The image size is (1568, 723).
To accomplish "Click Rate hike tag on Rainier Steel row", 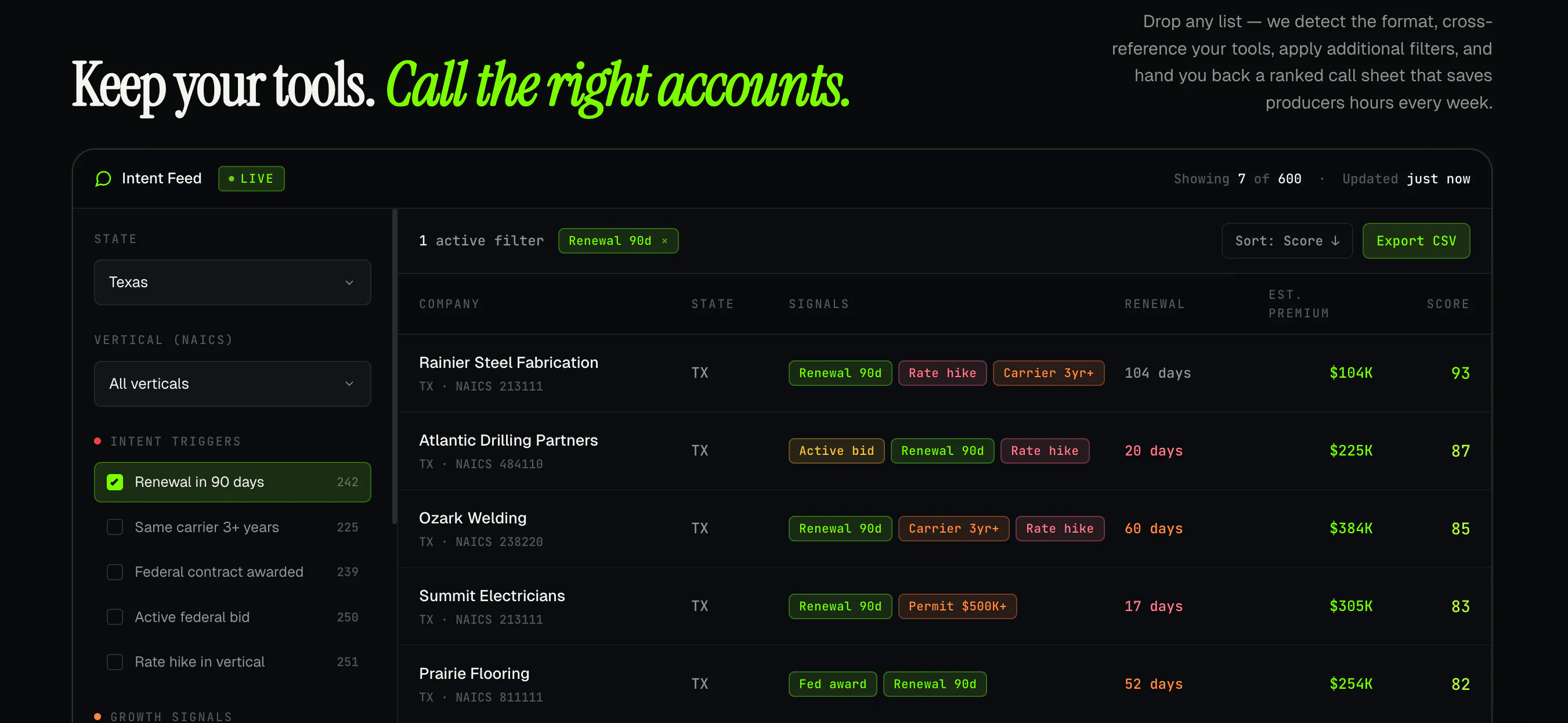I will tap(942, 373).
